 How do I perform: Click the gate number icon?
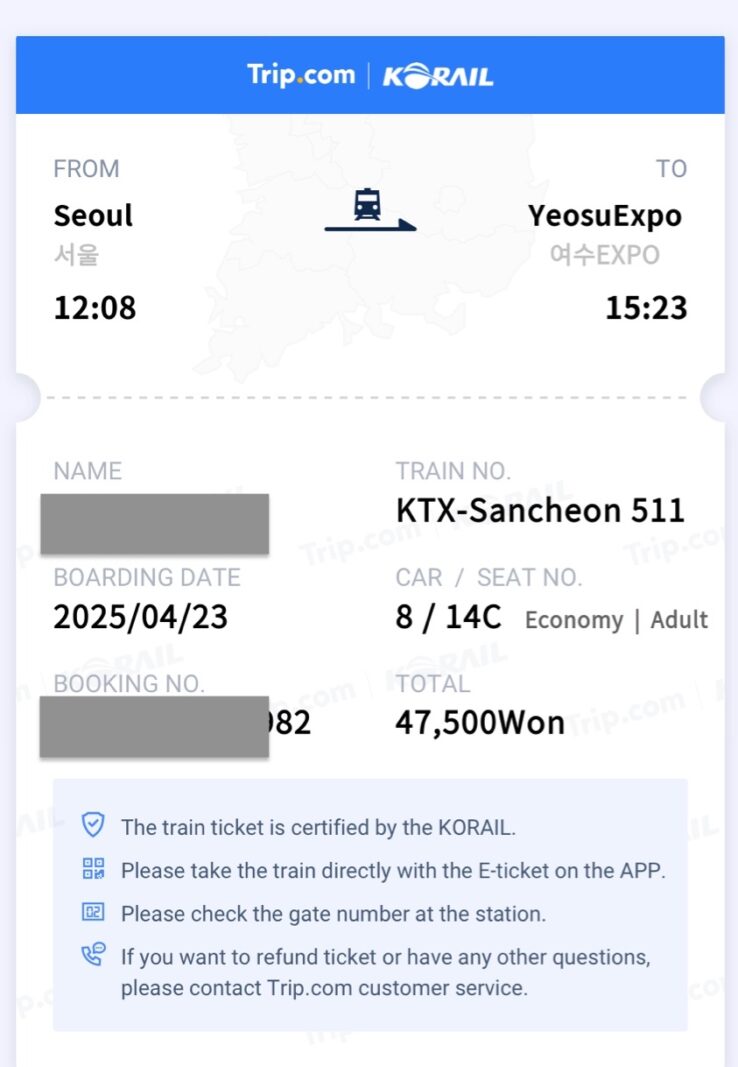pyautogui.click(x=93, y=912)
